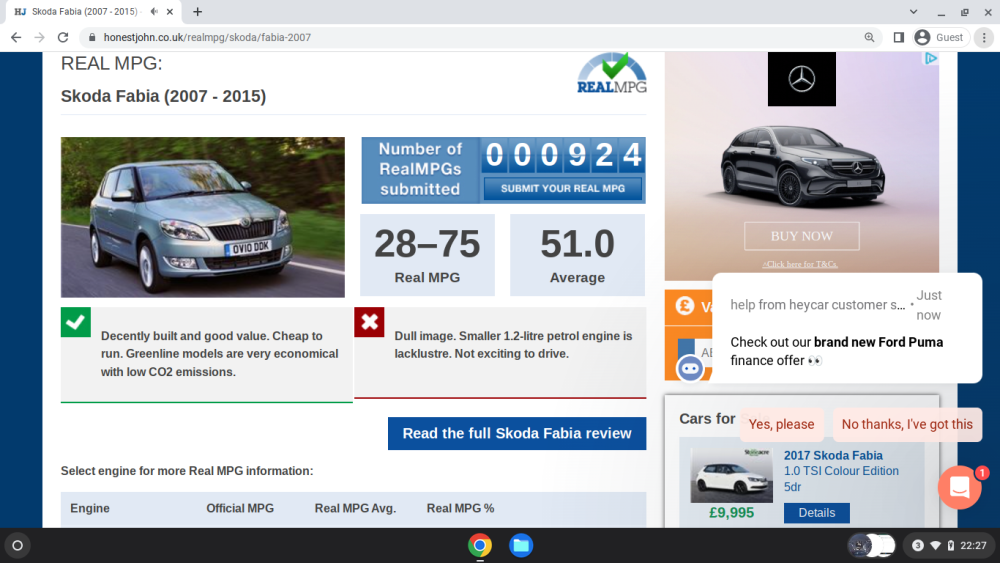This screenshot has width=1000, height=563.
Task: Mute the tab via its audio icon
Action: (x=154, y=11)
